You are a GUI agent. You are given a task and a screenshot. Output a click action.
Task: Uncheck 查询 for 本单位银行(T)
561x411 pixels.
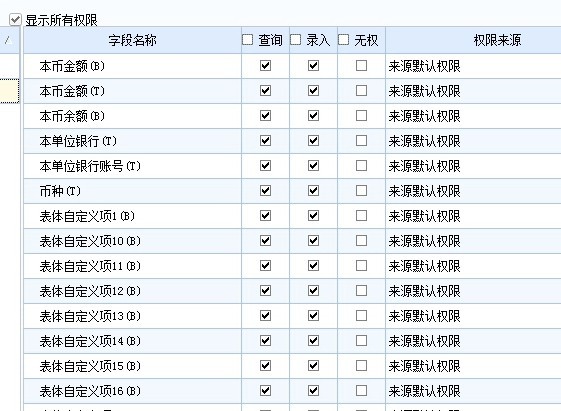265,141
